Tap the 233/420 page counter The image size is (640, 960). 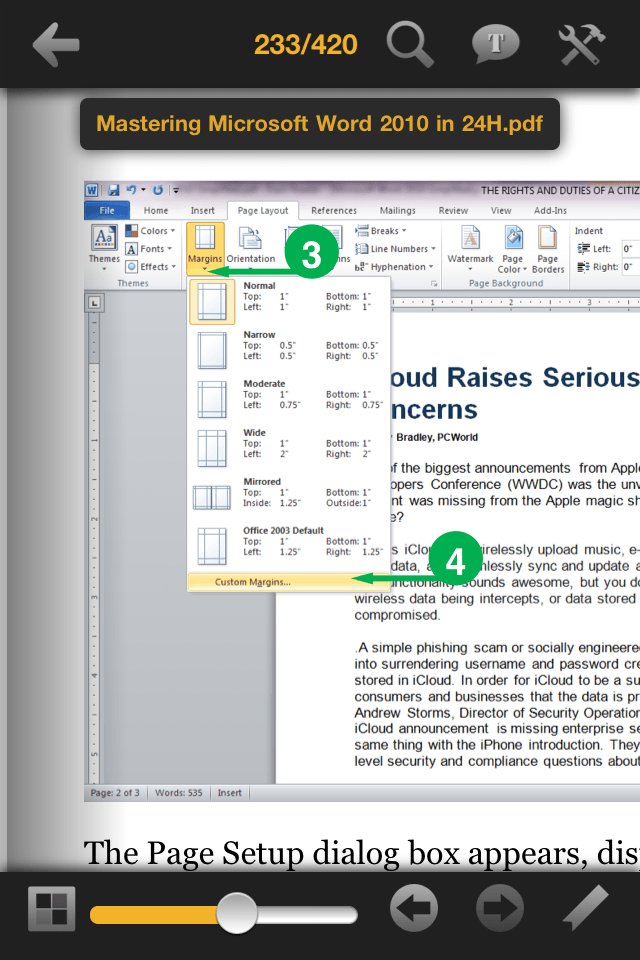[306, 45]
